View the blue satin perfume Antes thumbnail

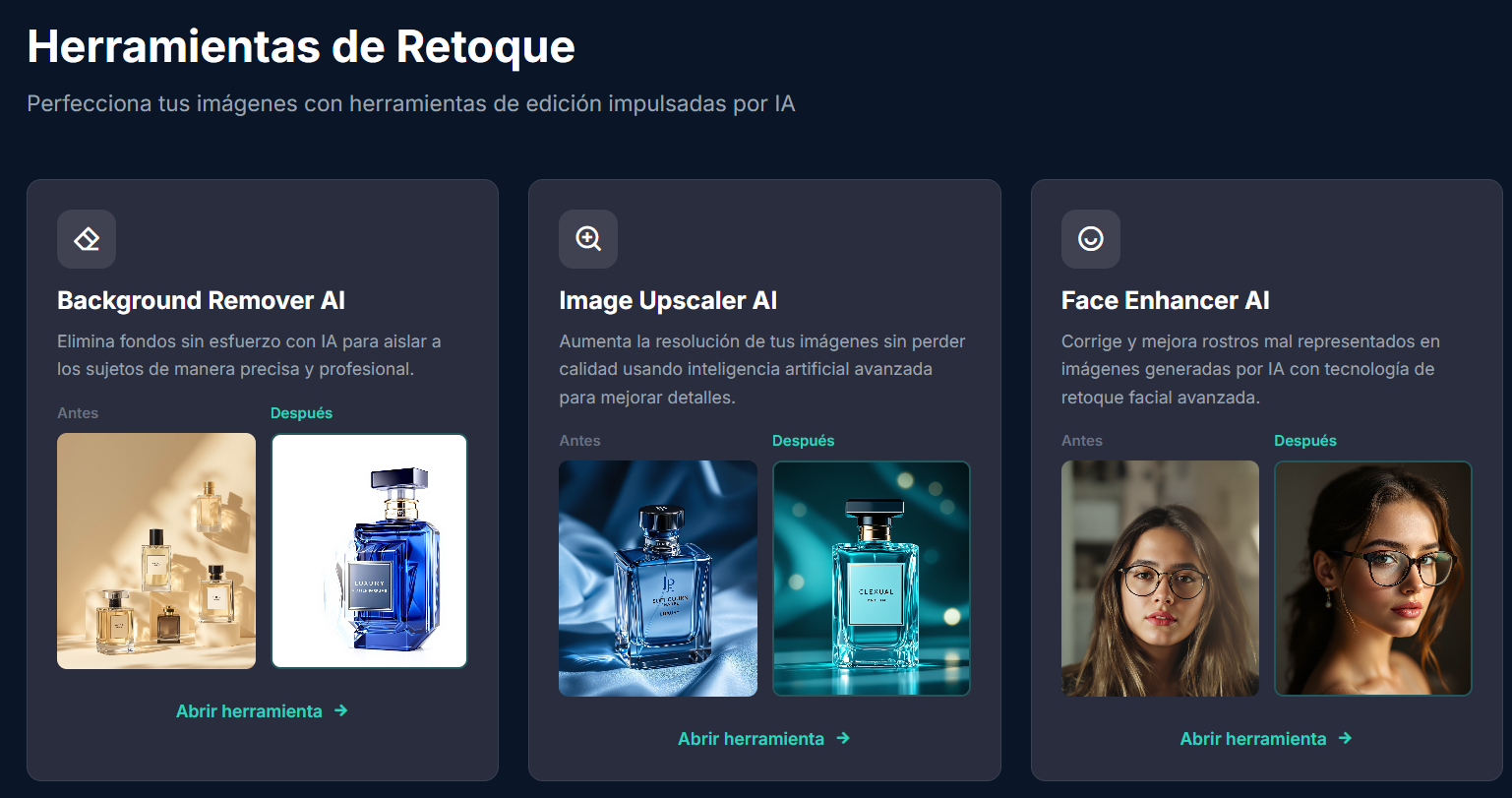point(658,579)
